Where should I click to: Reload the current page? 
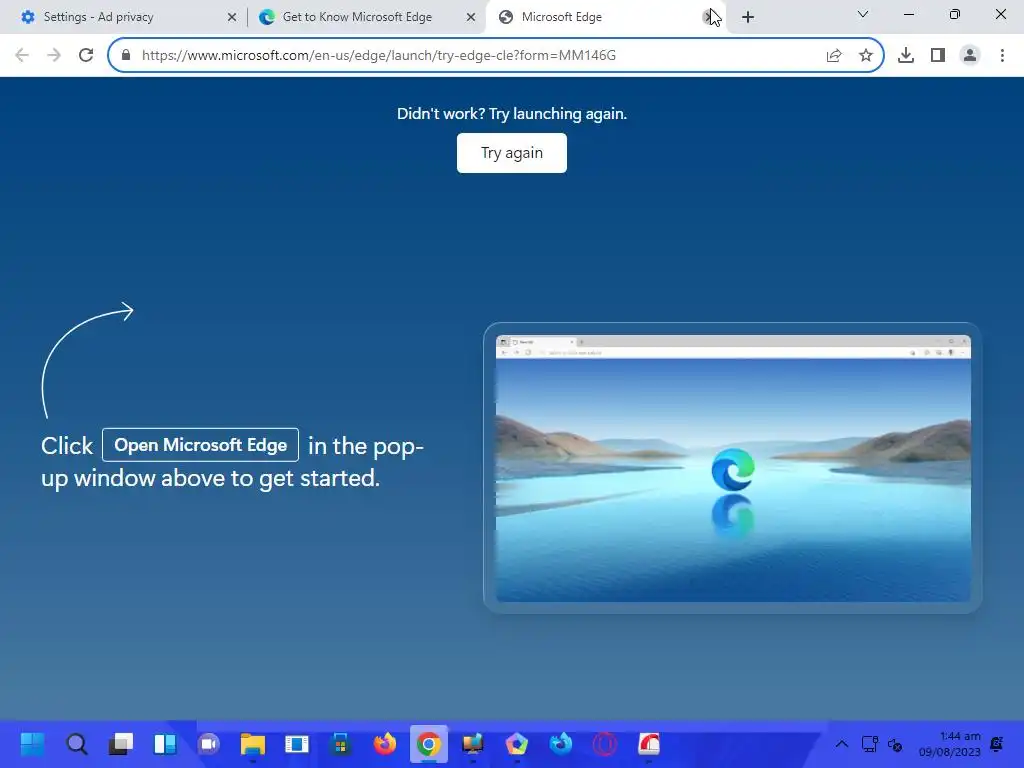point(86,56)
